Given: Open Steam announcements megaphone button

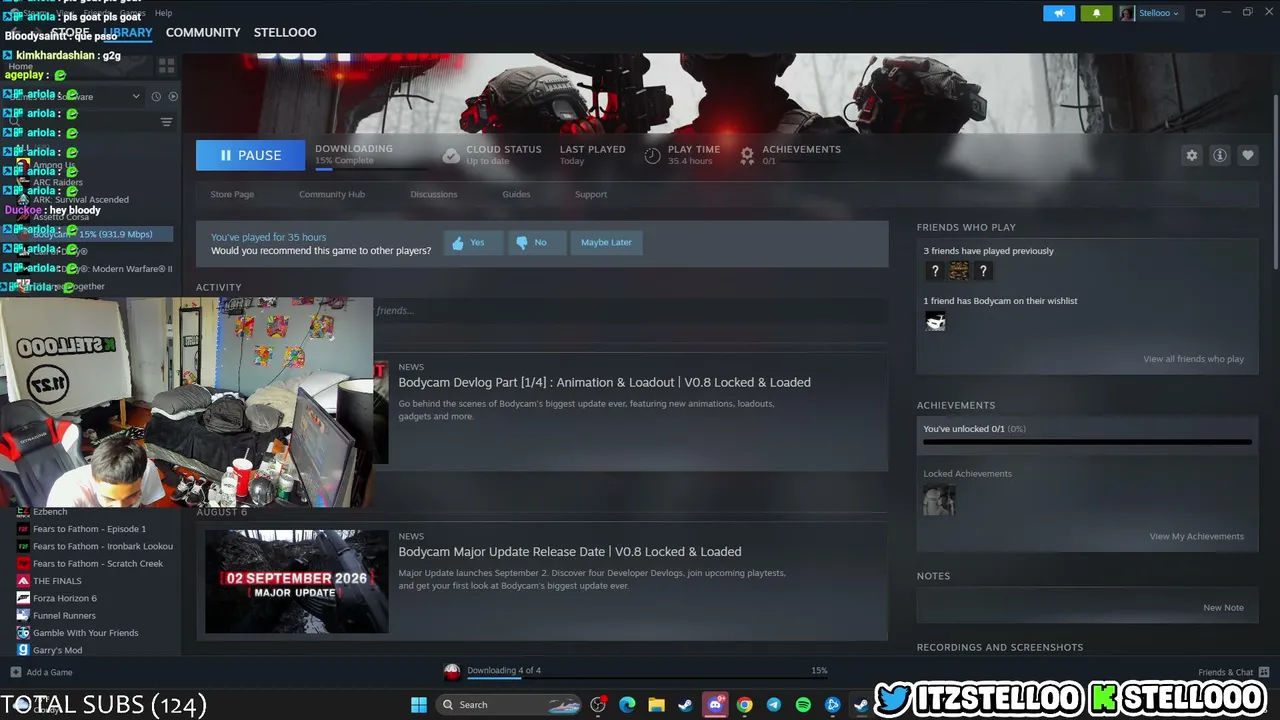Looking at the screenshot, I should point(1059,13).
